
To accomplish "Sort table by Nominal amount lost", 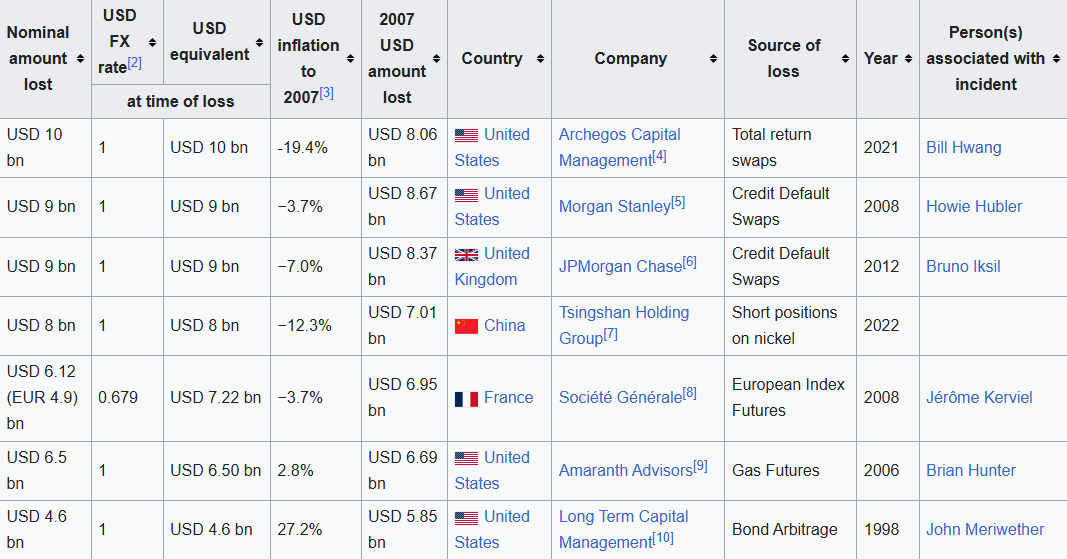I will pyautogui.click(x=80, y=59).
